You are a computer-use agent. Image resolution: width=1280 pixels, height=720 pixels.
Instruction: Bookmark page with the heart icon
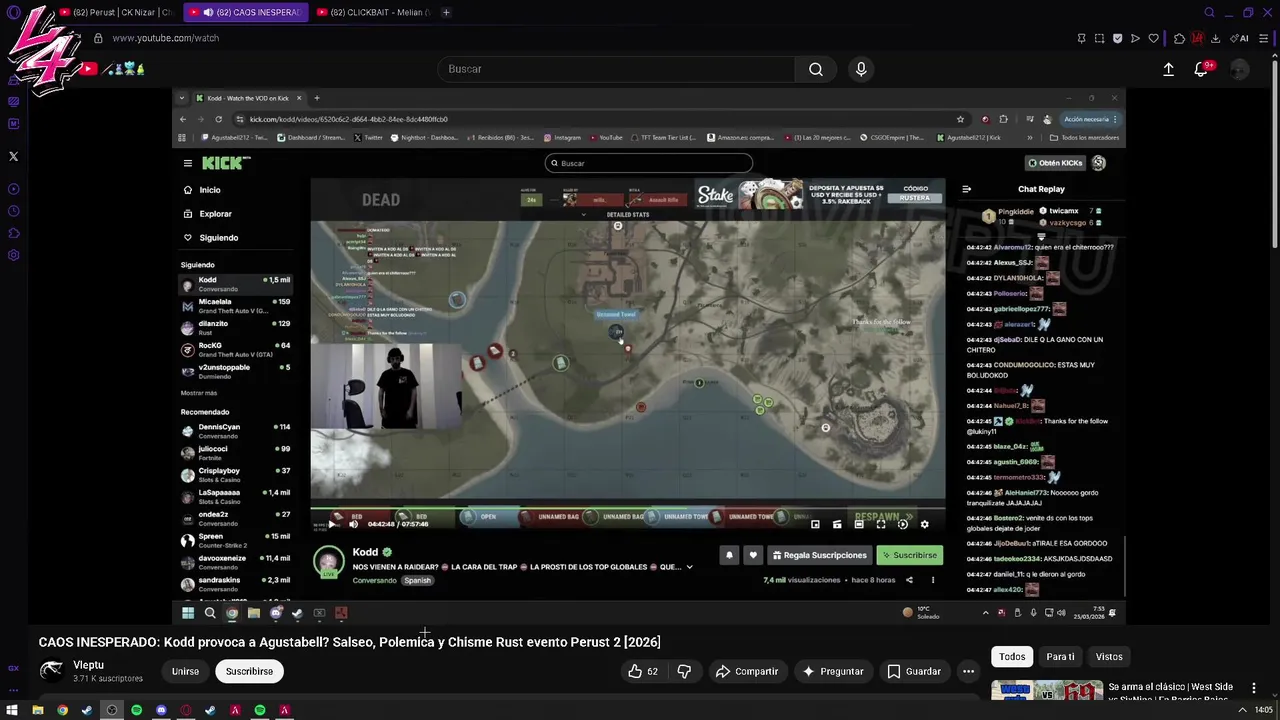1153,38
